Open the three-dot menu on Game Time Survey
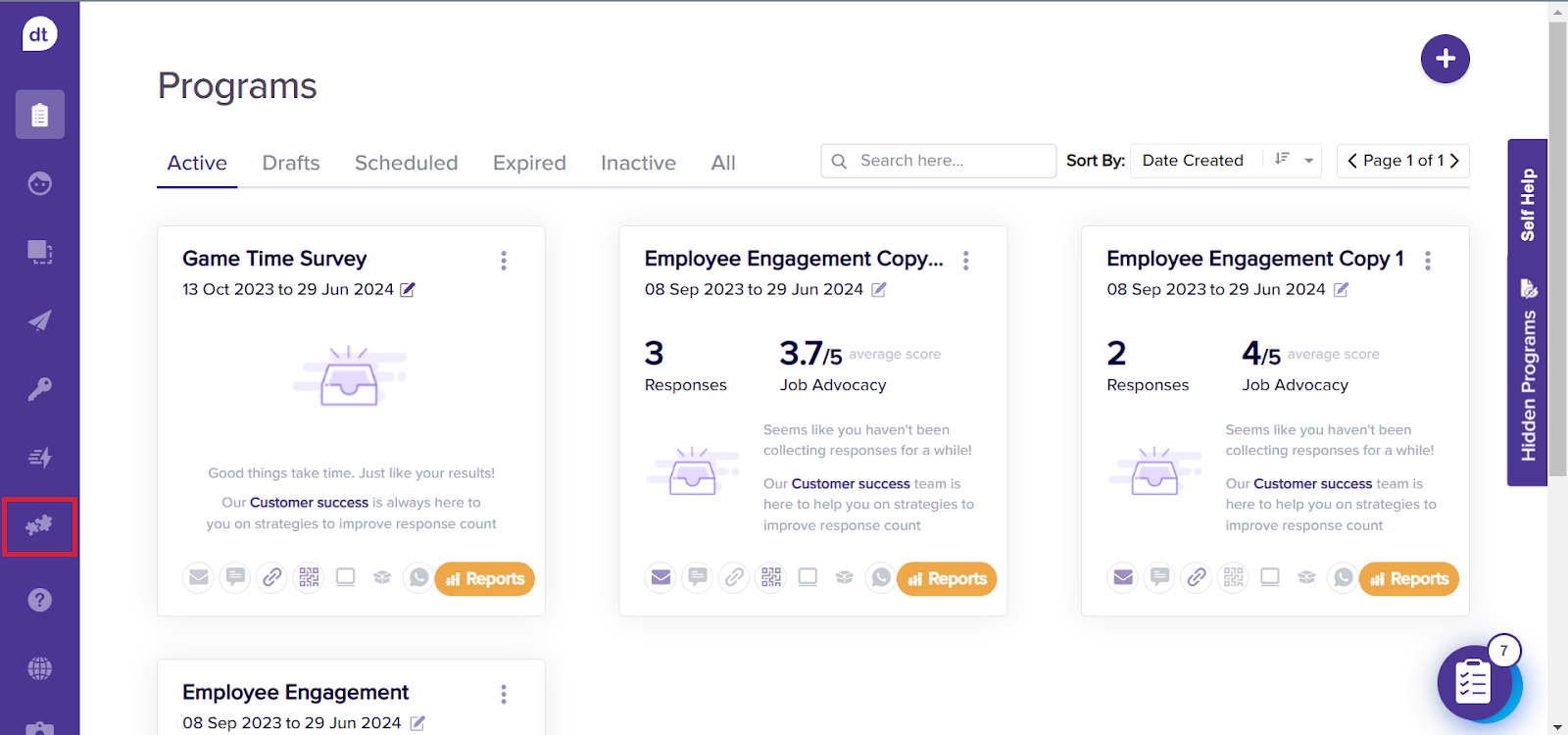The width and height of the screenshot is (1568, 735). tap(504, 261)
